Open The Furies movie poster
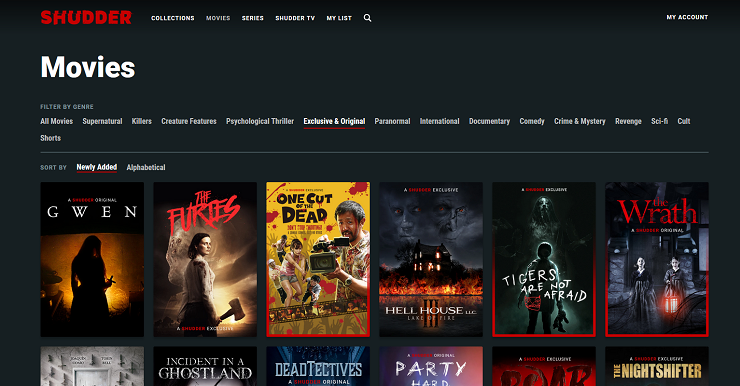The width and height of the screenshot is (740, 386). point(205,260)
